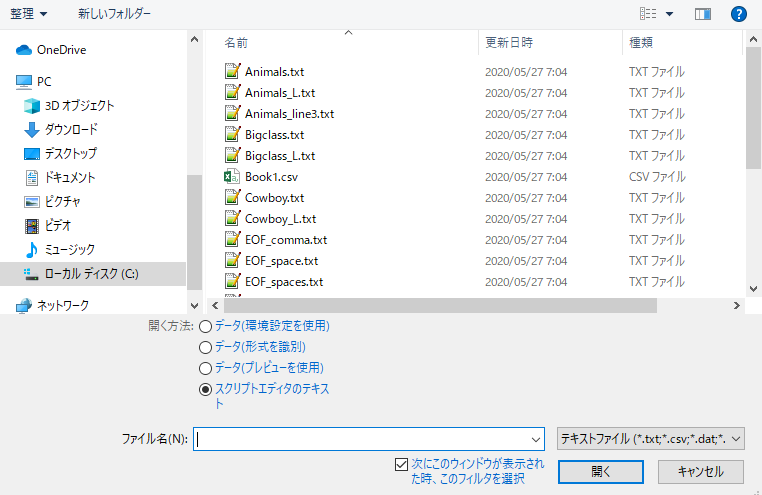The width and height of the screenshot is (762, 495).
Task: Click 新しいフォルダー in the toolbar
Action: 114,14
